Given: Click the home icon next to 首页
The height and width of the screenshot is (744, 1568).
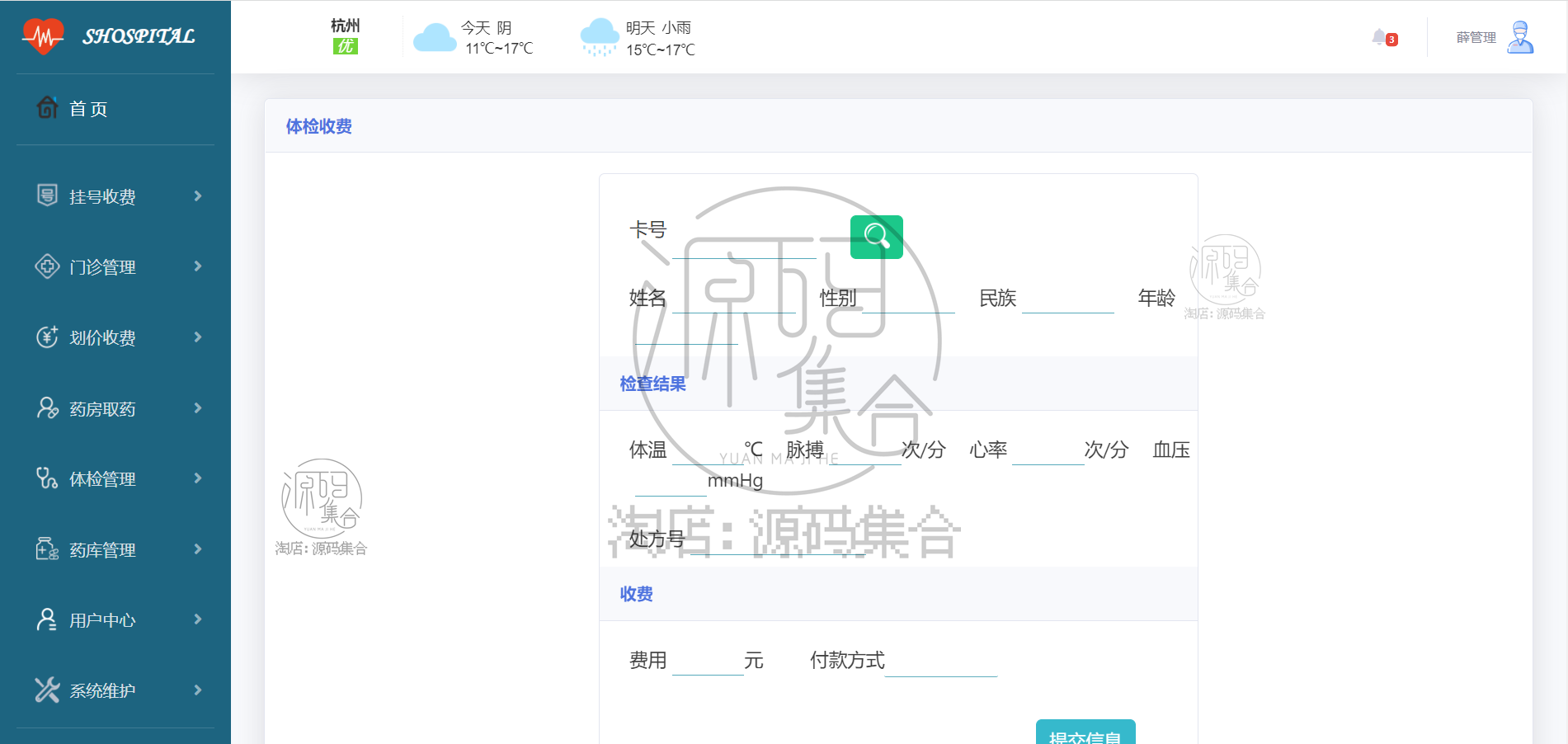Looking at the screenshot, I should pyautogui.click(x=47, y=107).
